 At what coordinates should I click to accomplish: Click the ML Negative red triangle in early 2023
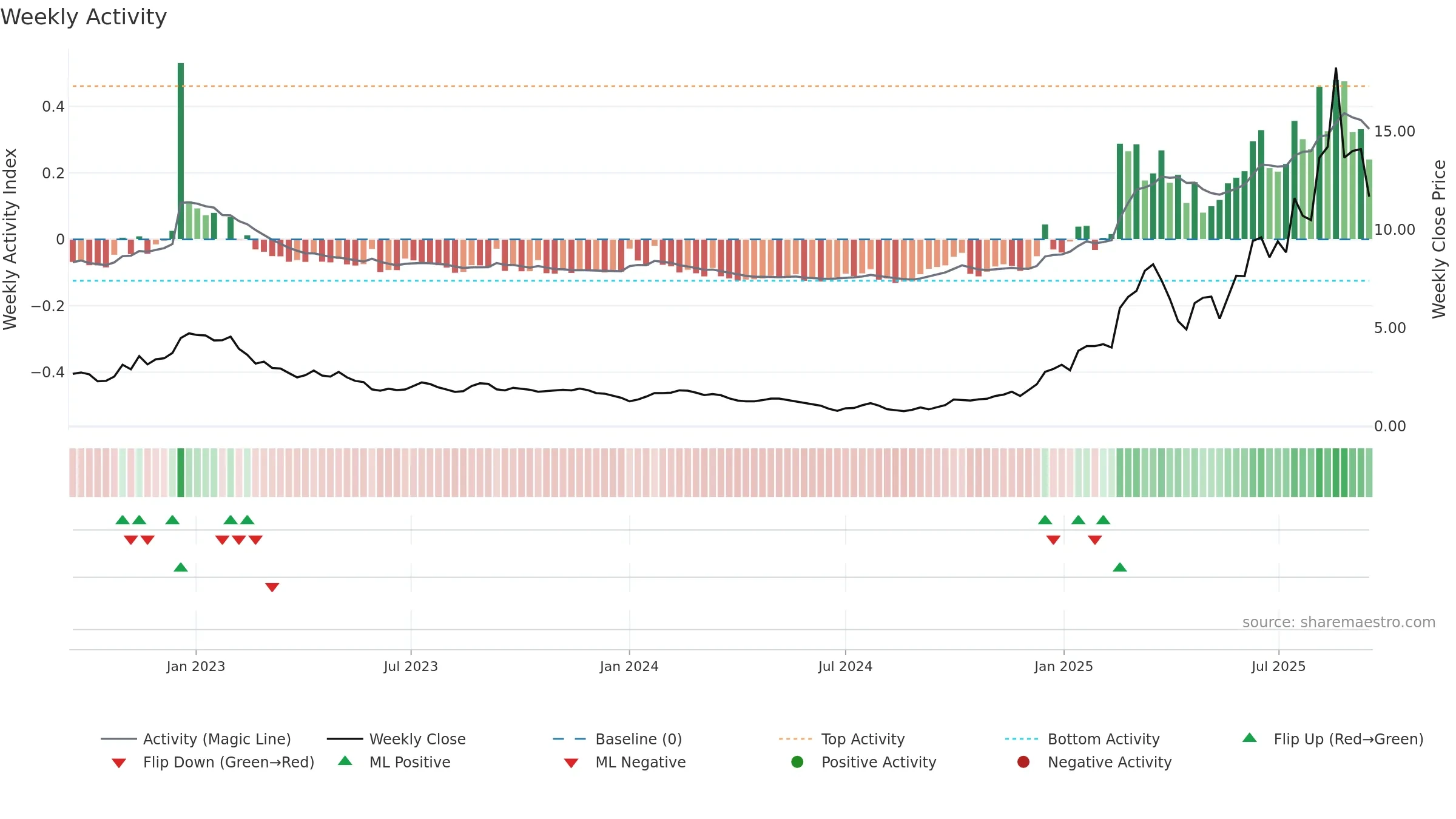(x=272, y=587)
